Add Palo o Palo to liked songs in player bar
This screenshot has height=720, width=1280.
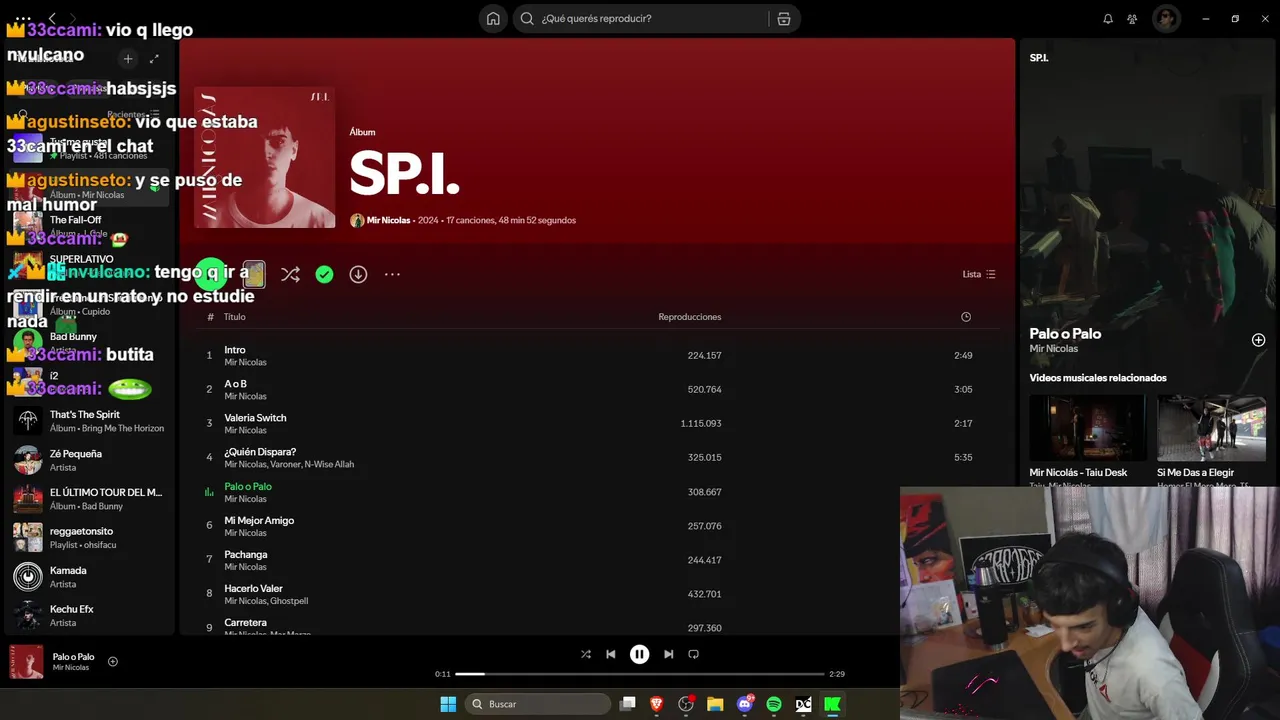[x=113, y=661]
